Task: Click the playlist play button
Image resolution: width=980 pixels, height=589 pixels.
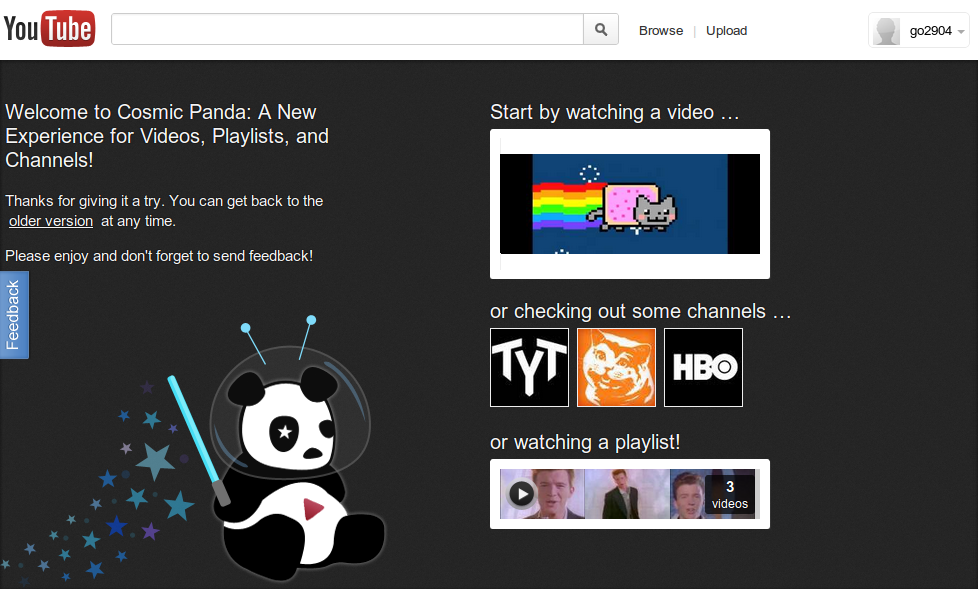Action: pos(522,494)
